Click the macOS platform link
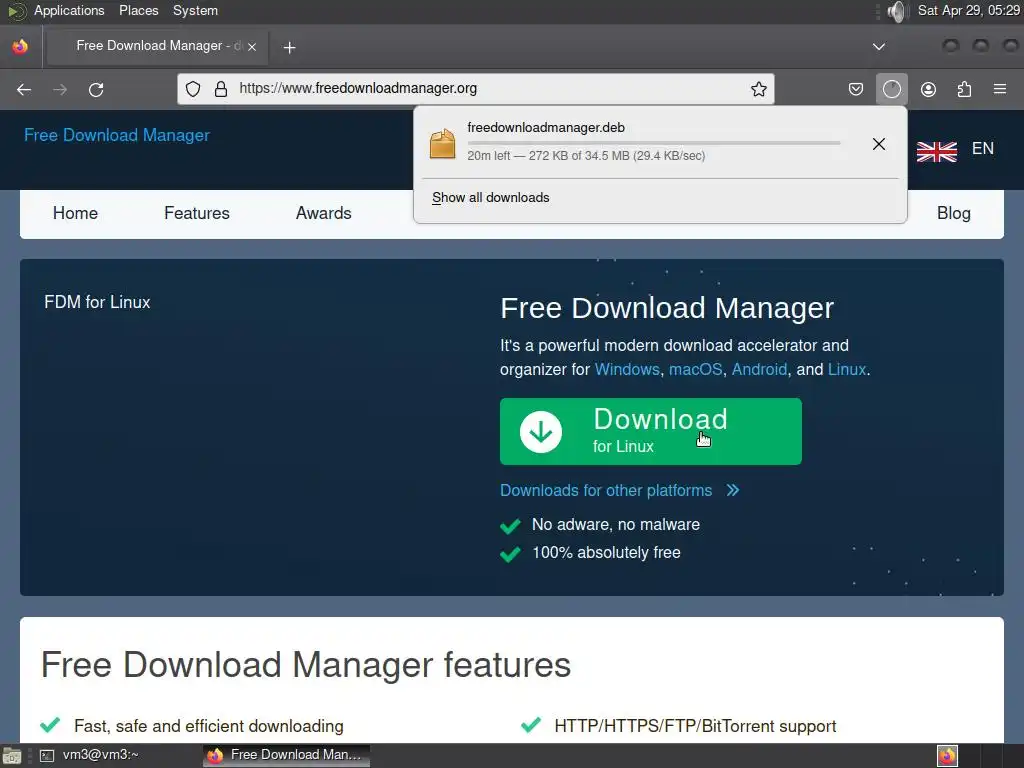The height and width of the screenshot is (768, 1024). 696,370
